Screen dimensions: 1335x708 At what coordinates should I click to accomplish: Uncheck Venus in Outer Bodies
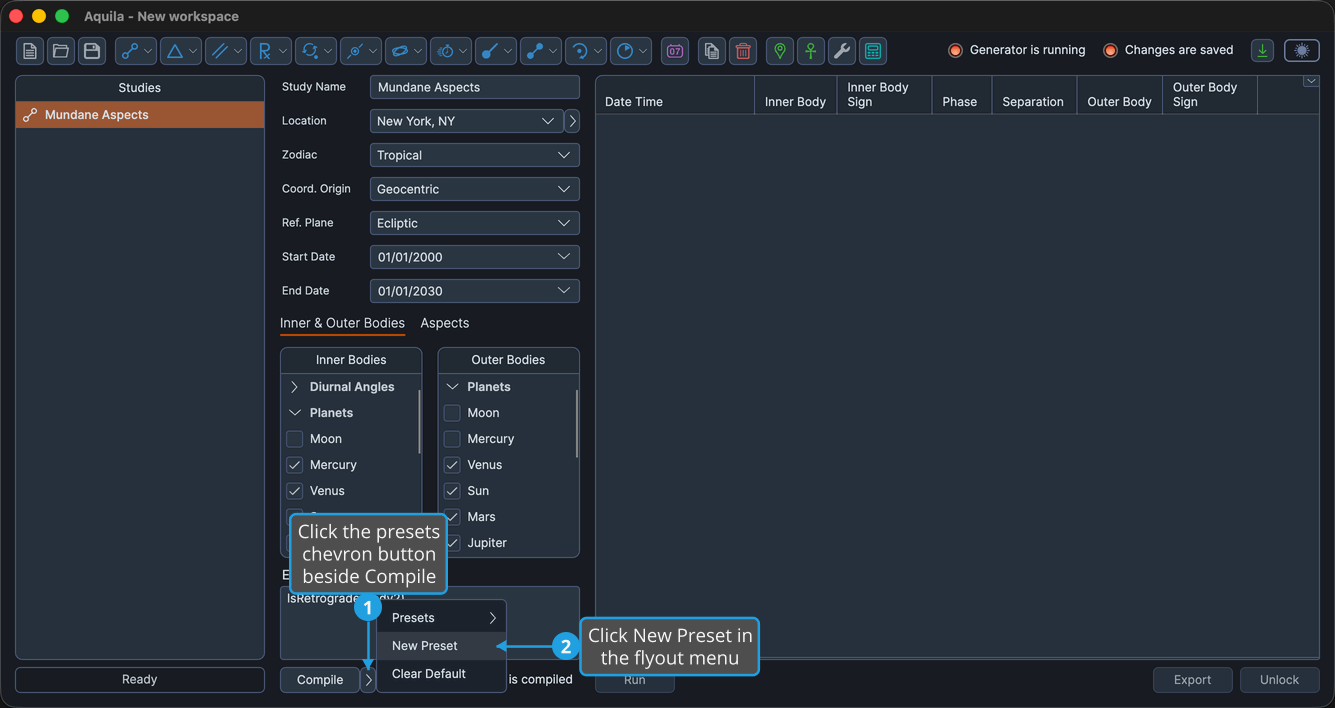tap(452, 465)
